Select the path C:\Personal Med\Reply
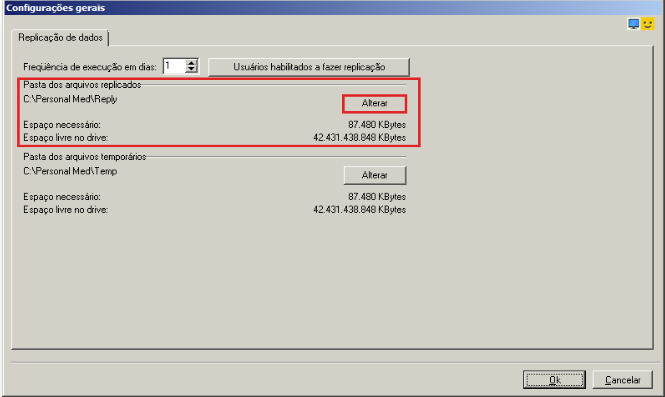The height and width of the screenshot is (397, 665). coord(70,99)
